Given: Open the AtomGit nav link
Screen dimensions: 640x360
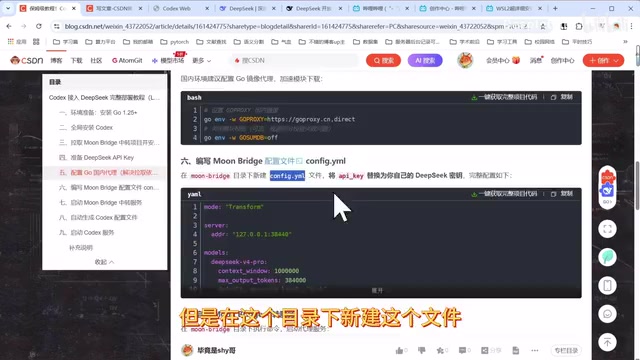Looking at the screenshot, I should click(x=127, y=60).
